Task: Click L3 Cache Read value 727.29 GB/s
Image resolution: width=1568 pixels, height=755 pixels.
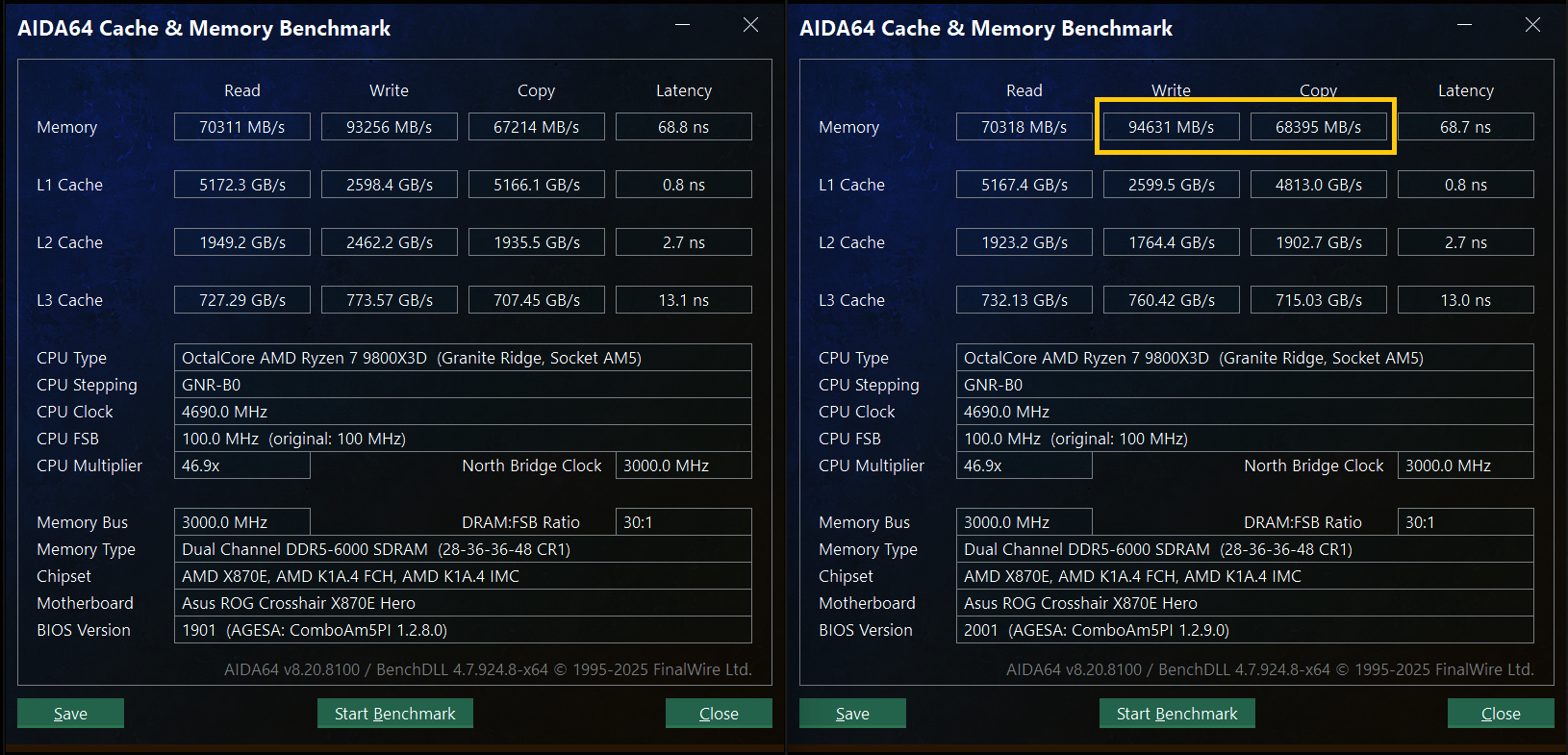Action: pyautogui.click(x=242, y=300)
